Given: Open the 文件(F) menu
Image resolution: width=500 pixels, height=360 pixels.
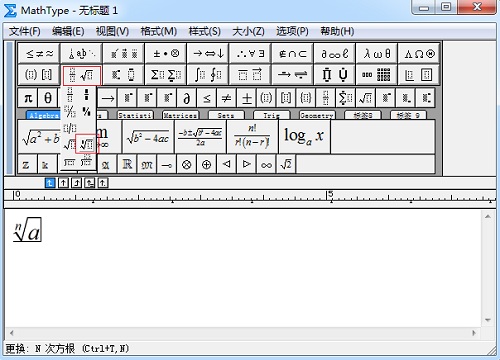Looking at the screenshot, I should pyautogui.click(x=24, y=31).
